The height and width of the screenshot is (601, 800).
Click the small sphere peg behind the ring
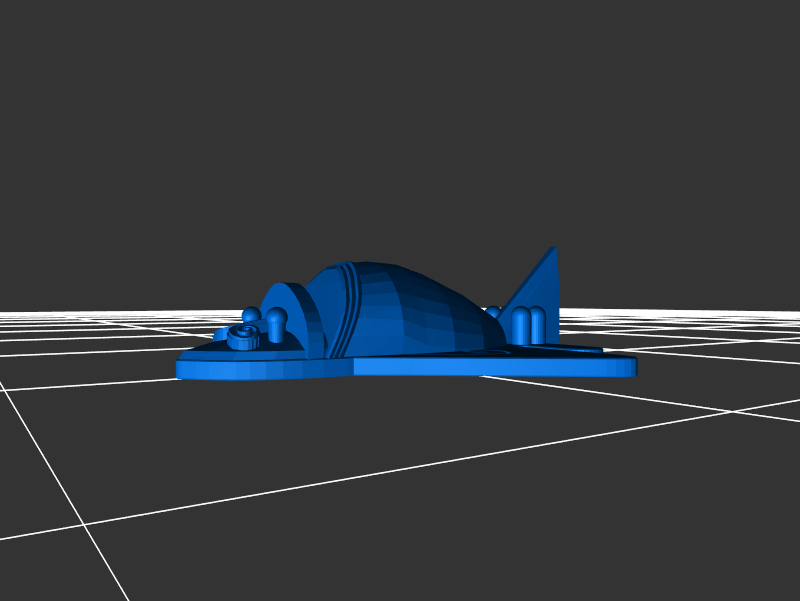tap(250, 315)
